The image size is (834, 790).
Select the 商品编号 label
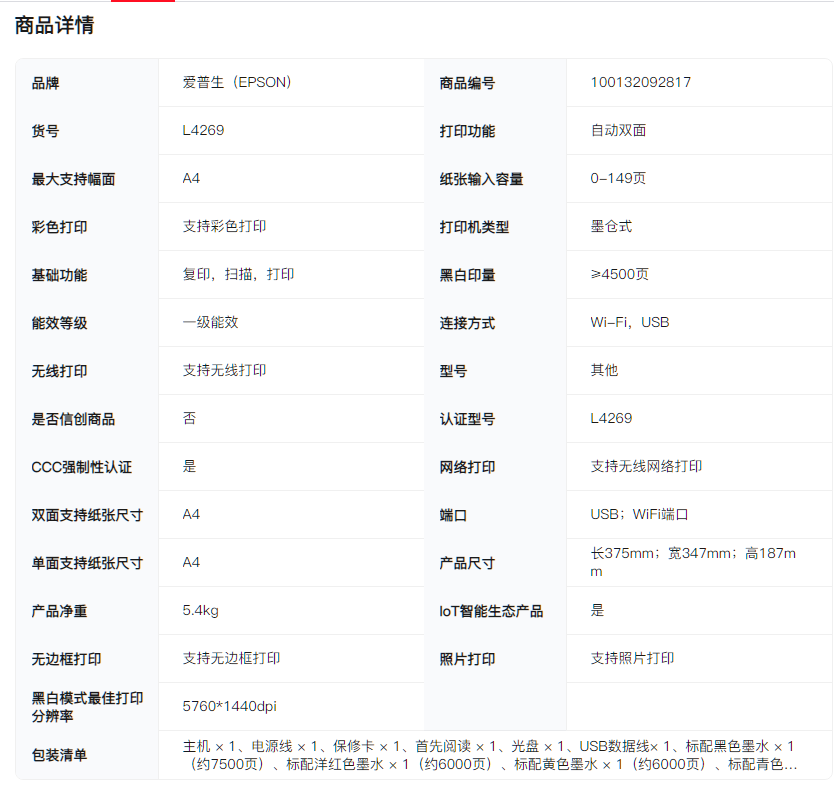point(467,83)
